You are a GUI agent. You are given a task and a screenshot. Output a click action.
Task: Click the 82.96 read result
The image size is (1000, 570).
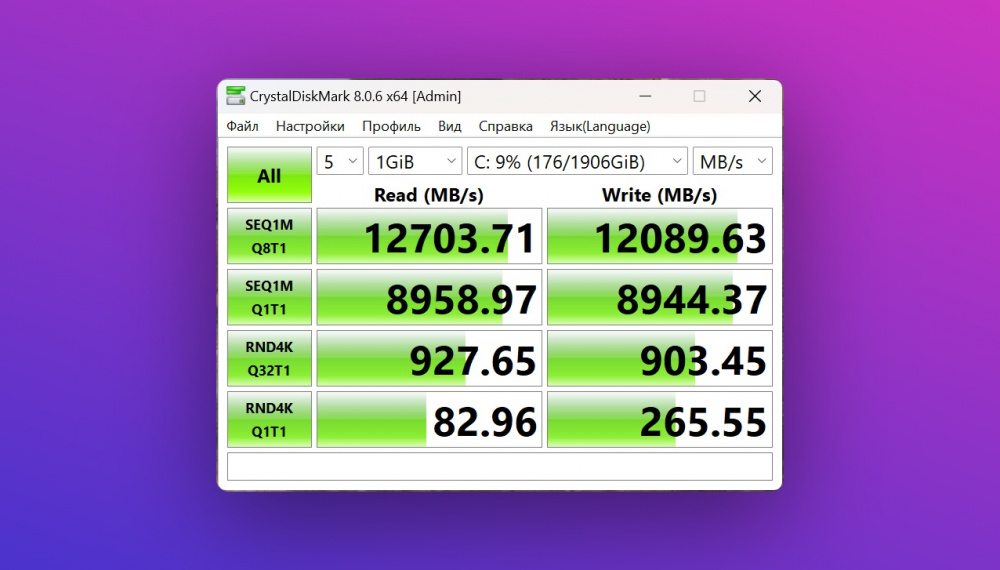[429, 420]
